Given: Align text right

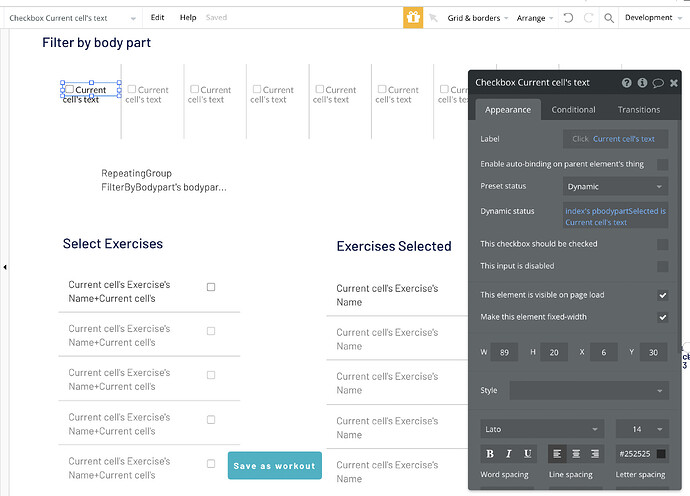Looking at the screenshot, I should [595, 454].
